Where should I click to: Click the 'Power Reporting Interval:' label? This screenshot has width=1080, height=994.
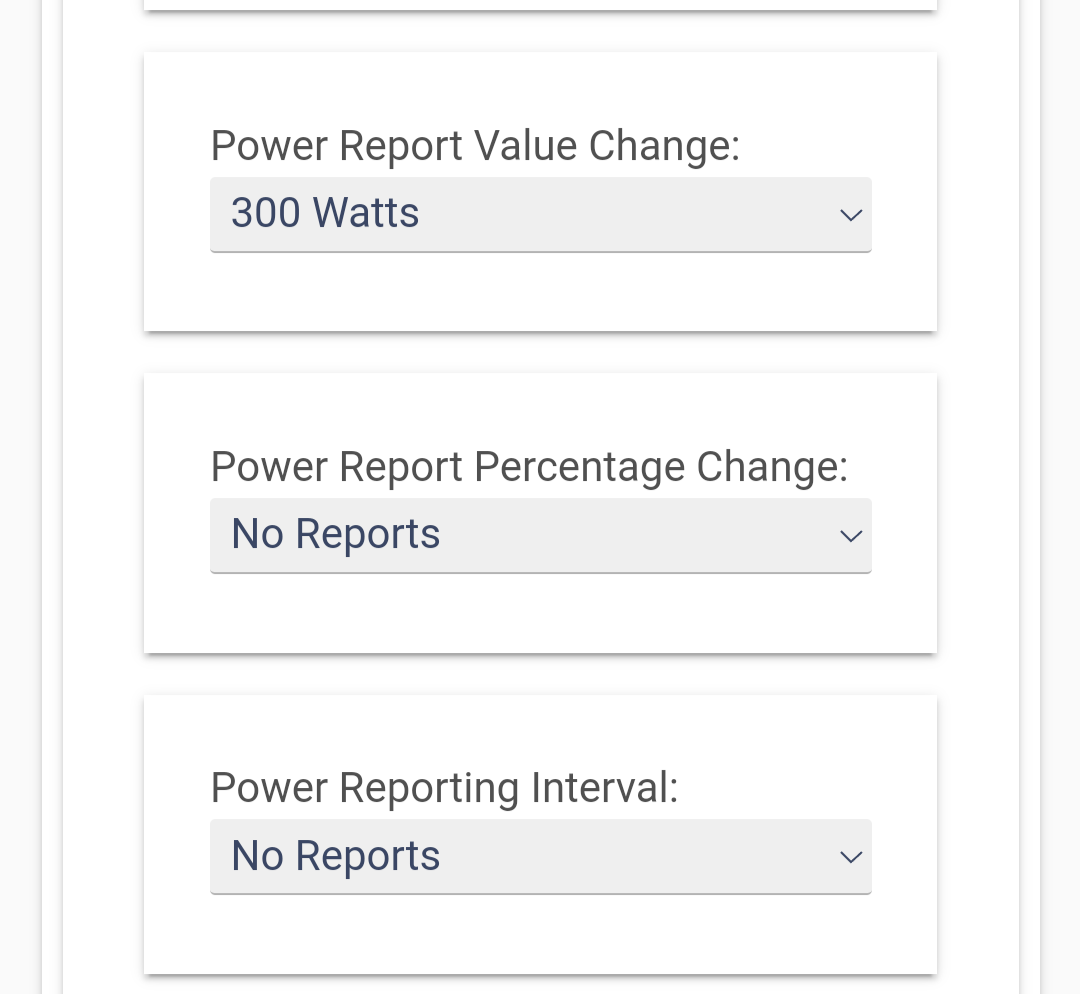coord(444,788)
